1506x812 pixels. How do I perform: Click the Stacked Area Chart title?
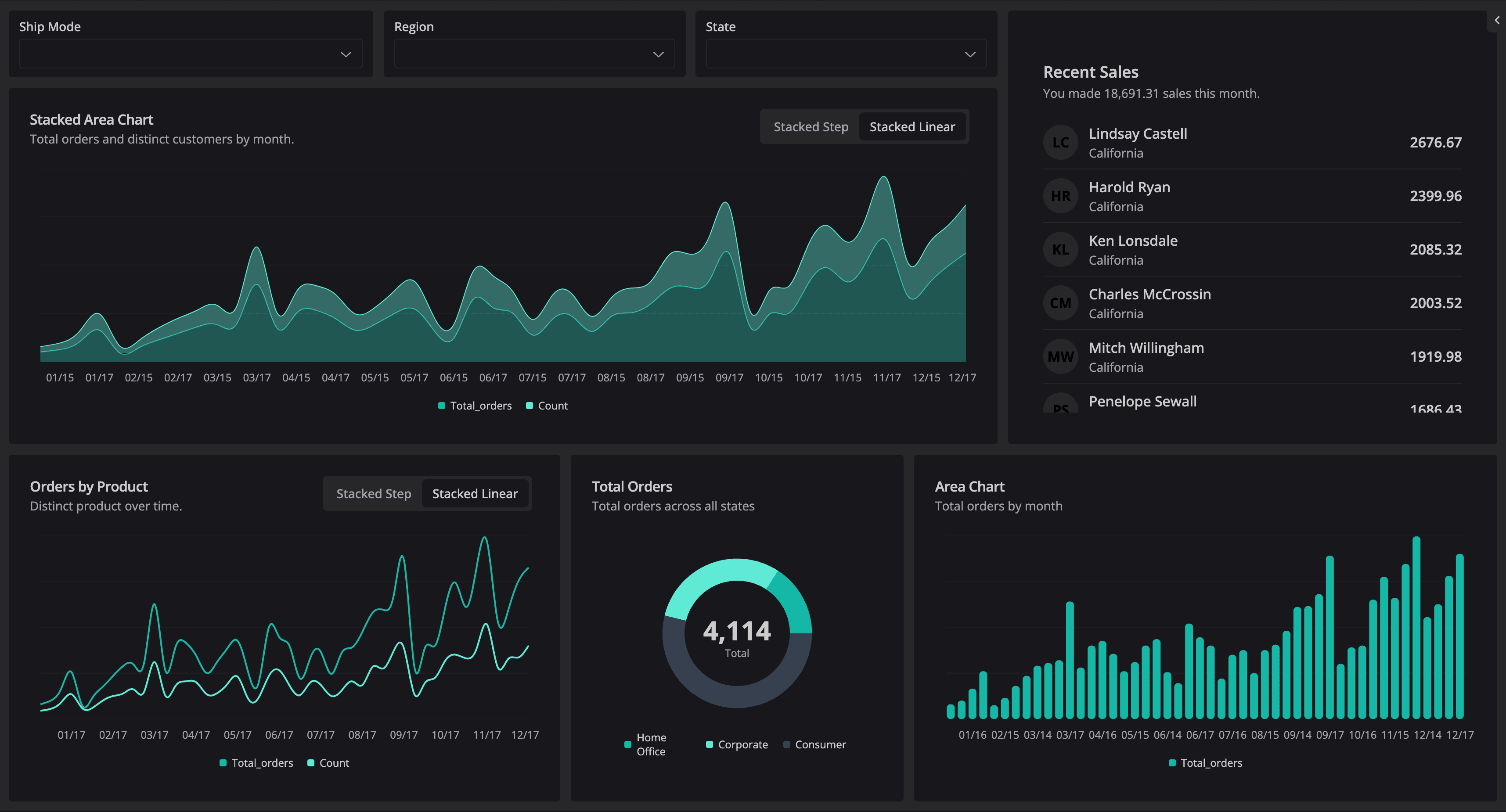[x=91, y=120]
